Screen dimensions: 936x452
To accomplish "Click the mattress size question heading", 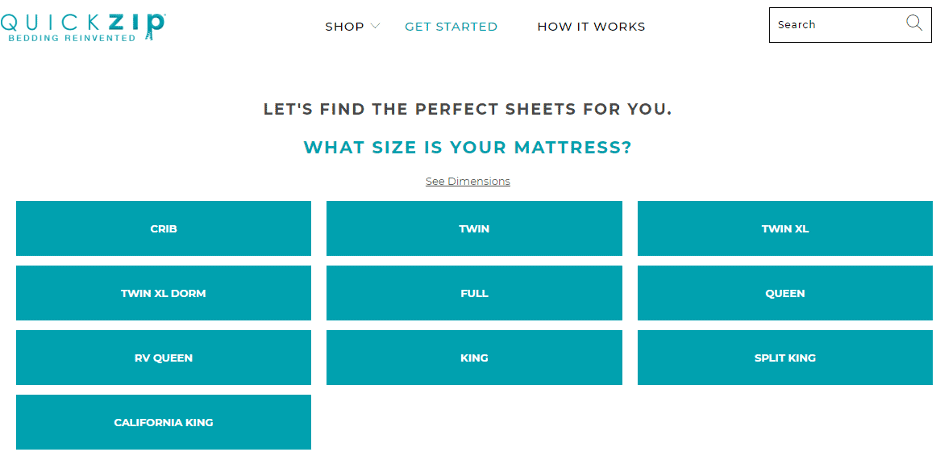I will click(x=467, y=147).
